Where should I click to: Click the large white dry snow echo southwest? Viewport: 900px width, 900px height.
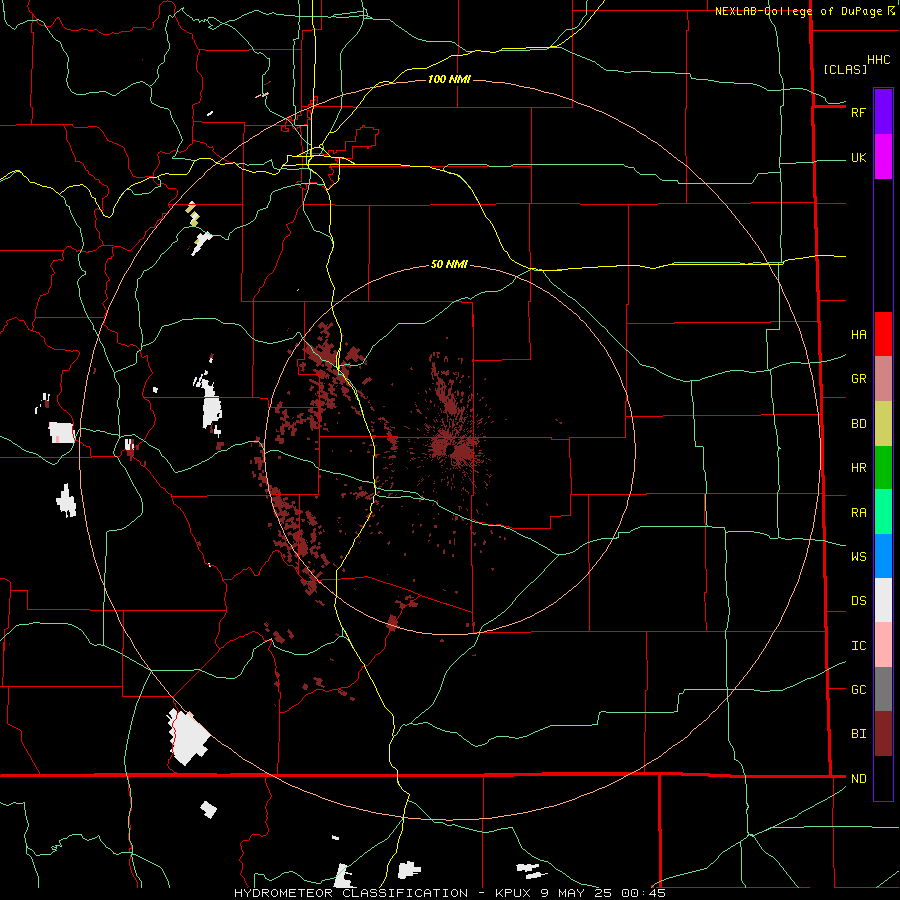tap(188, 737)
